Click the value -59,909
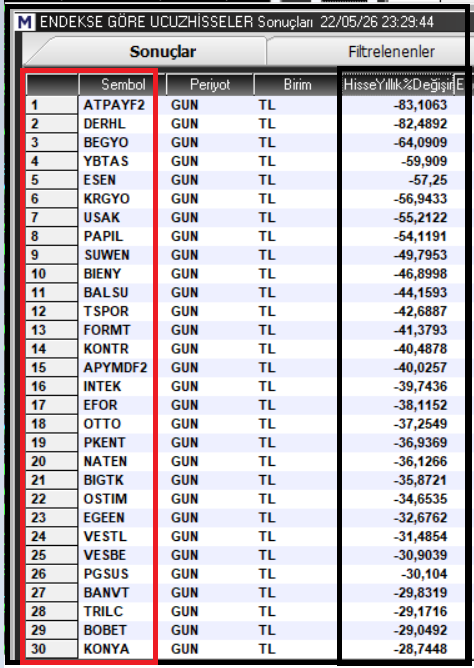474x668 pixels. click(424, 161)
